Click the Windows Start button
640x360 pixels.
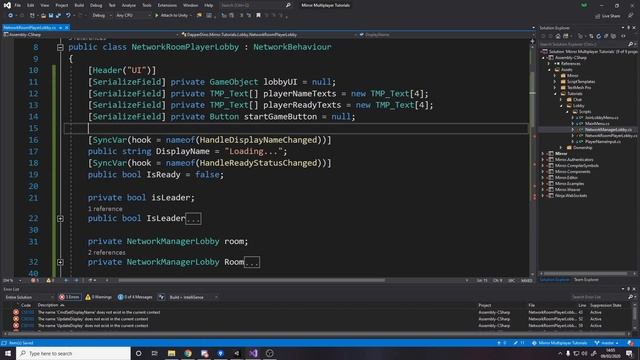tap(8, 353)
